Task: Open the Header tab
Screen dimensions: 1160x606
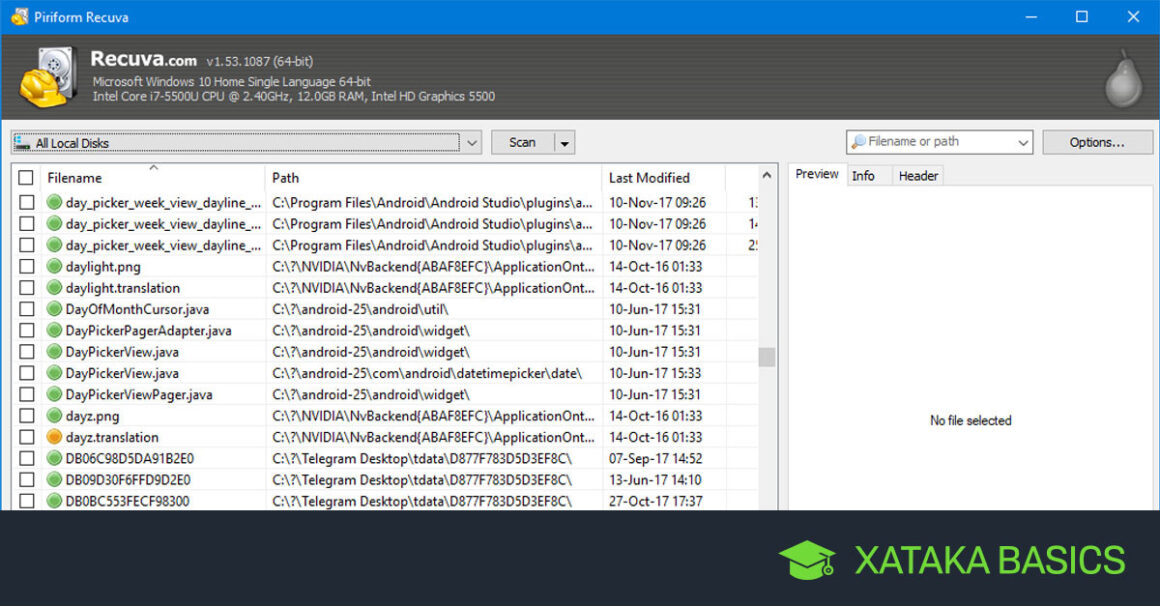Action: point(918,176)
